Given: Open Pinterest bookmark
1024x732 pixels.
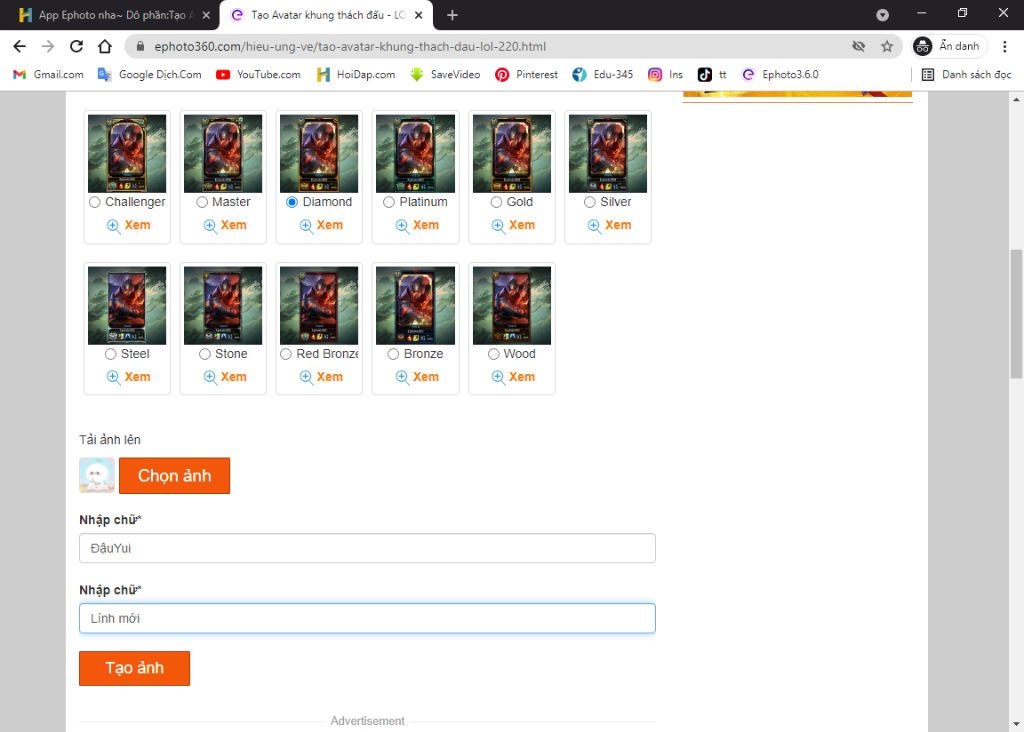Looking at the screenshot, I should [x=526, y=74].
